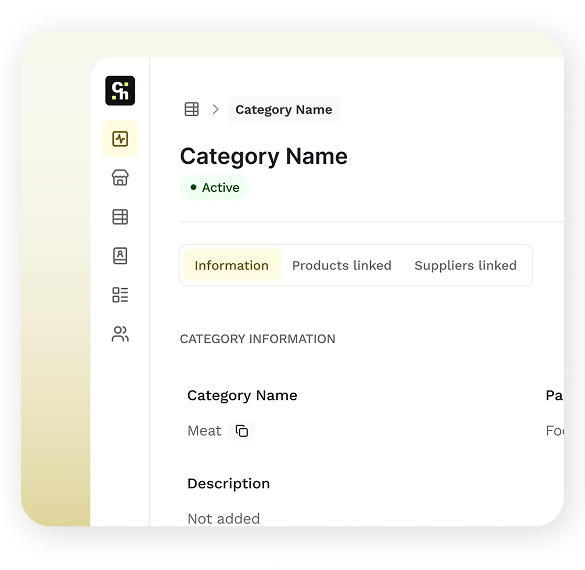
Task: Open the users icon in sidebar
Action: (x=120, y=334)
